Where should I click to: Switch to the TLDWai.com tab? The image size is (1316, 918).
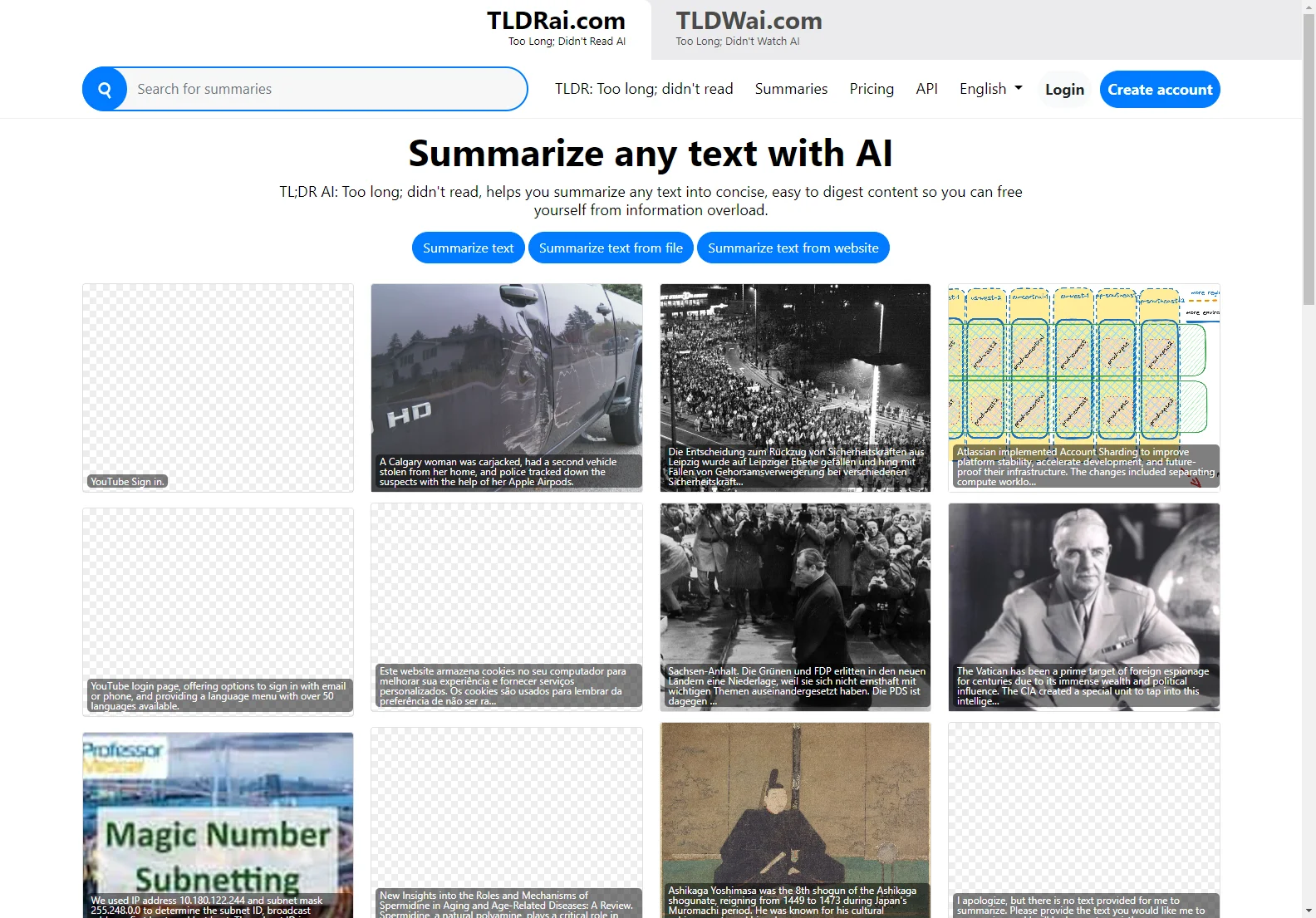point(749,29)
